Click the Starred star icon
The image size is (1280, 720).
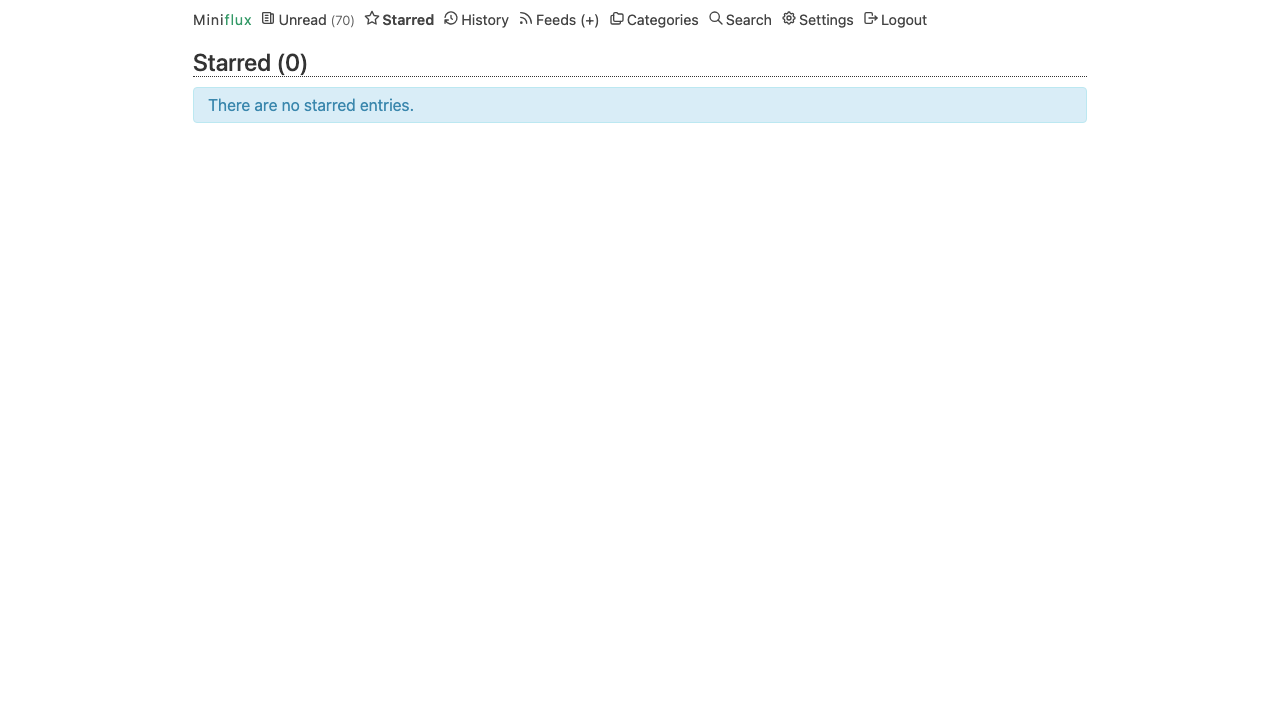(x=372, y=18)
